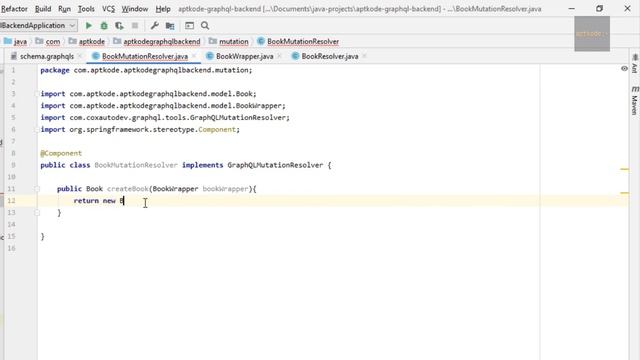Click the grey stop icon
The width and height of the screenshot is (640, 360).
coord(135,26)
